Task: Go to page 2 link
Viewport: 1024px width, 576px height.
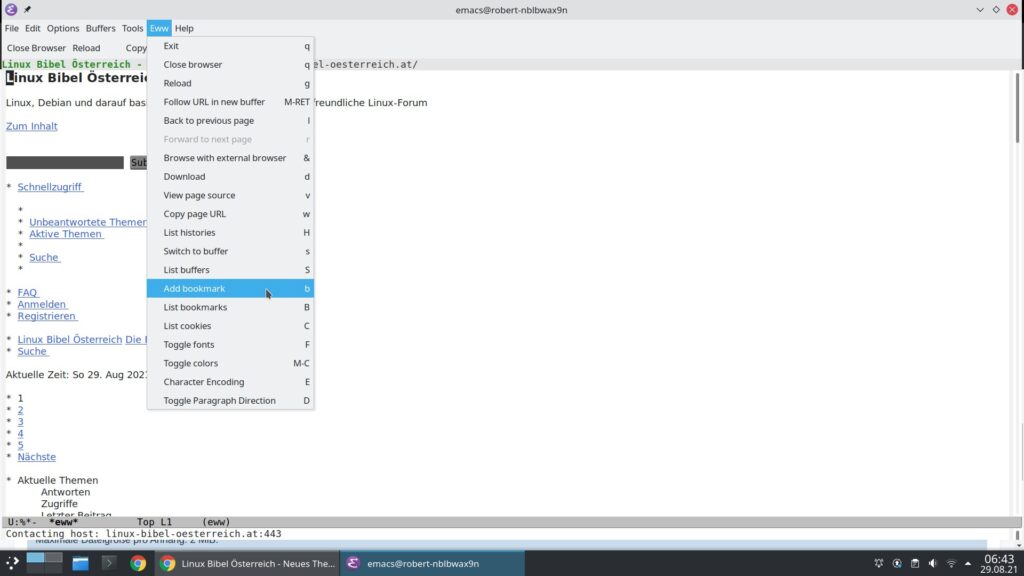Action: click(x=20, y=410)
